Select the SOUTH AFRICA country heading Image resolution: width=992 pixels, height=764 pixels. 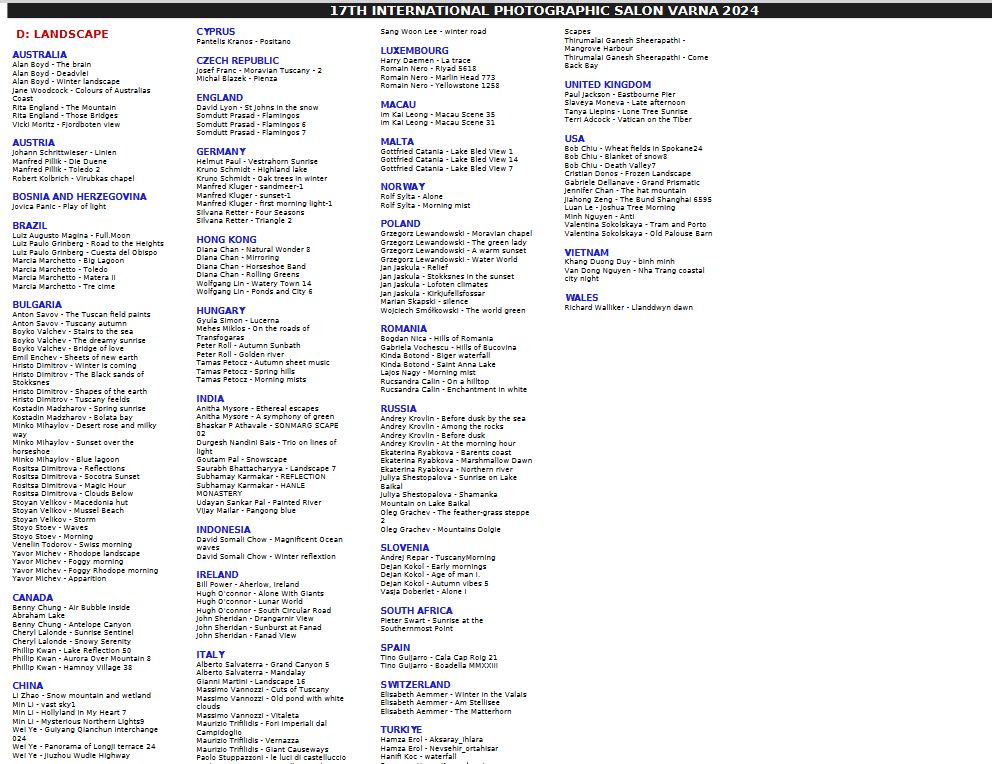[416, 611]
